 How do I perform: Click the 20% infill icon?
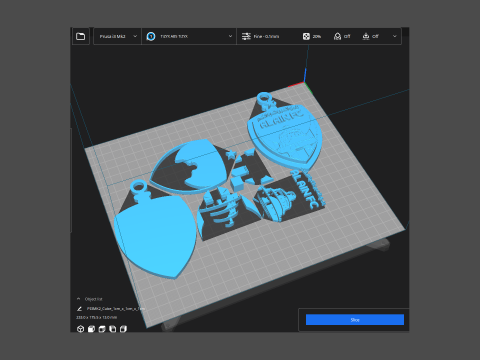coord(306,36)
